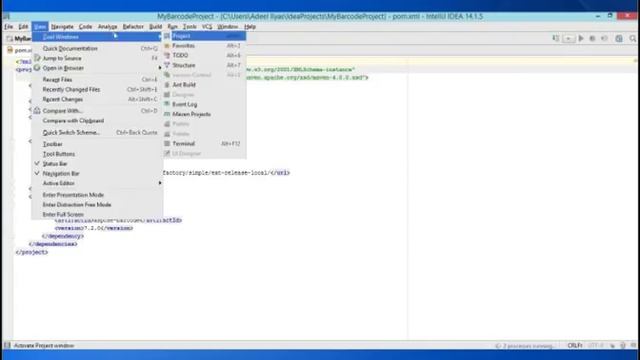Image resolution: width=640 pixels, height=360 pixels.
Task: Click the Structure icon in submenu
Action: tap(167, 65)
